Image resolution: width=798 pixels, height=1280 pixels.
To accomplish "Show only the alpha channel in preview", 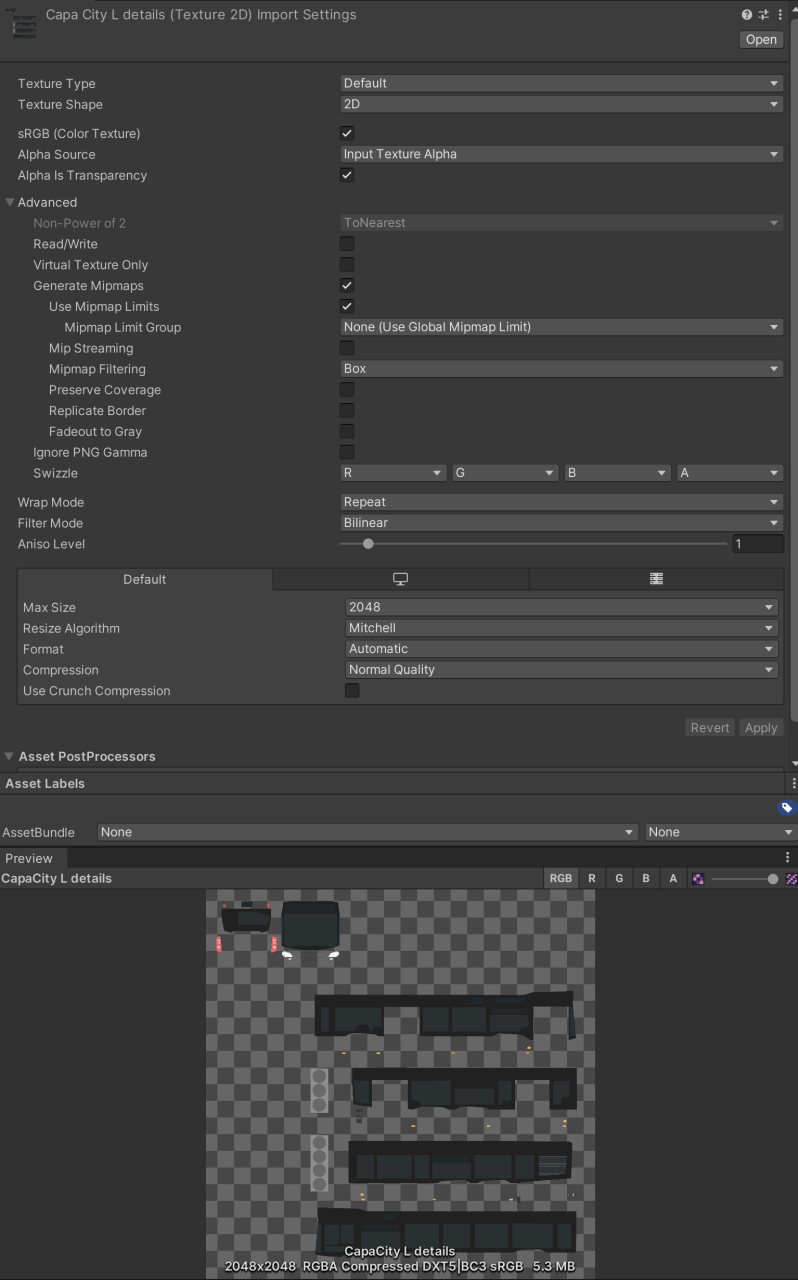I will pyautogui.click(x=673, y=879).
